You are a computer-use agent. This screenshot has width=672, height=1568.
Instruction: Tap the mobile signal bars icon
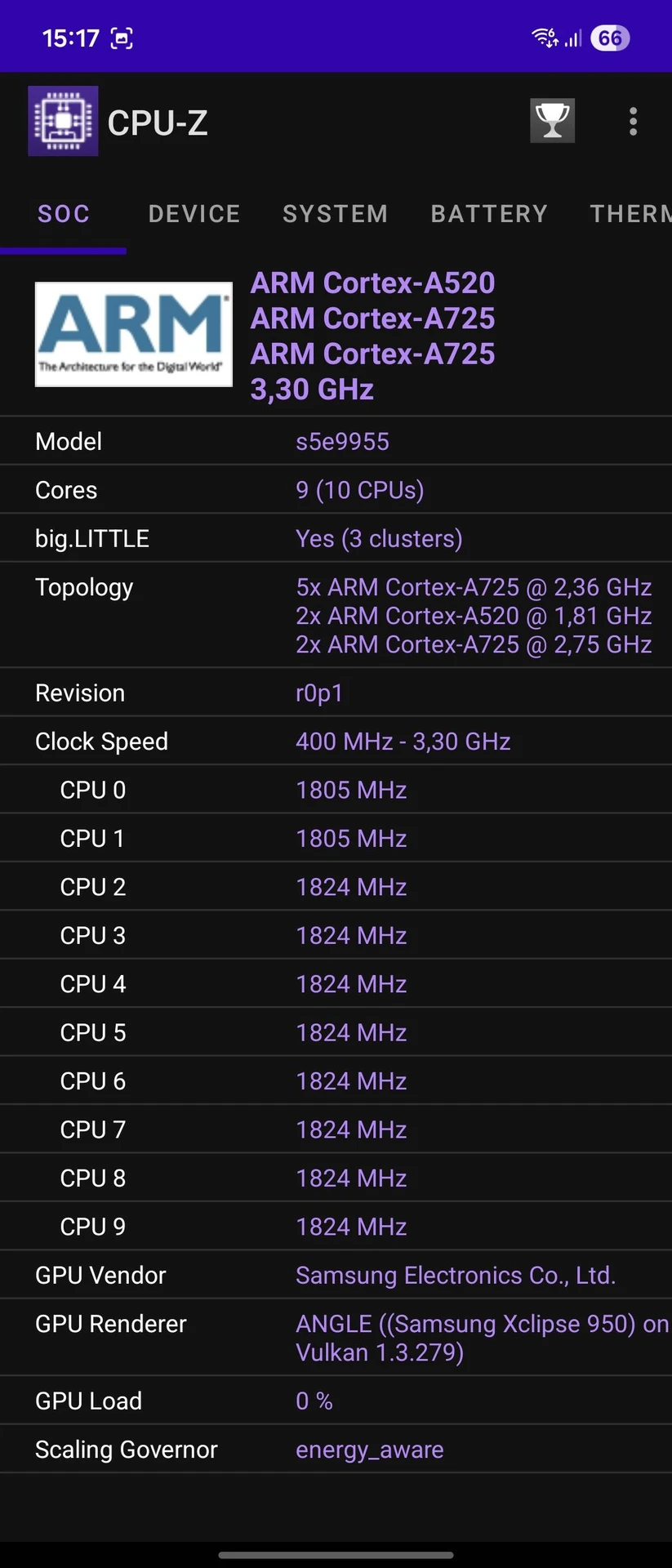(573, 38)
